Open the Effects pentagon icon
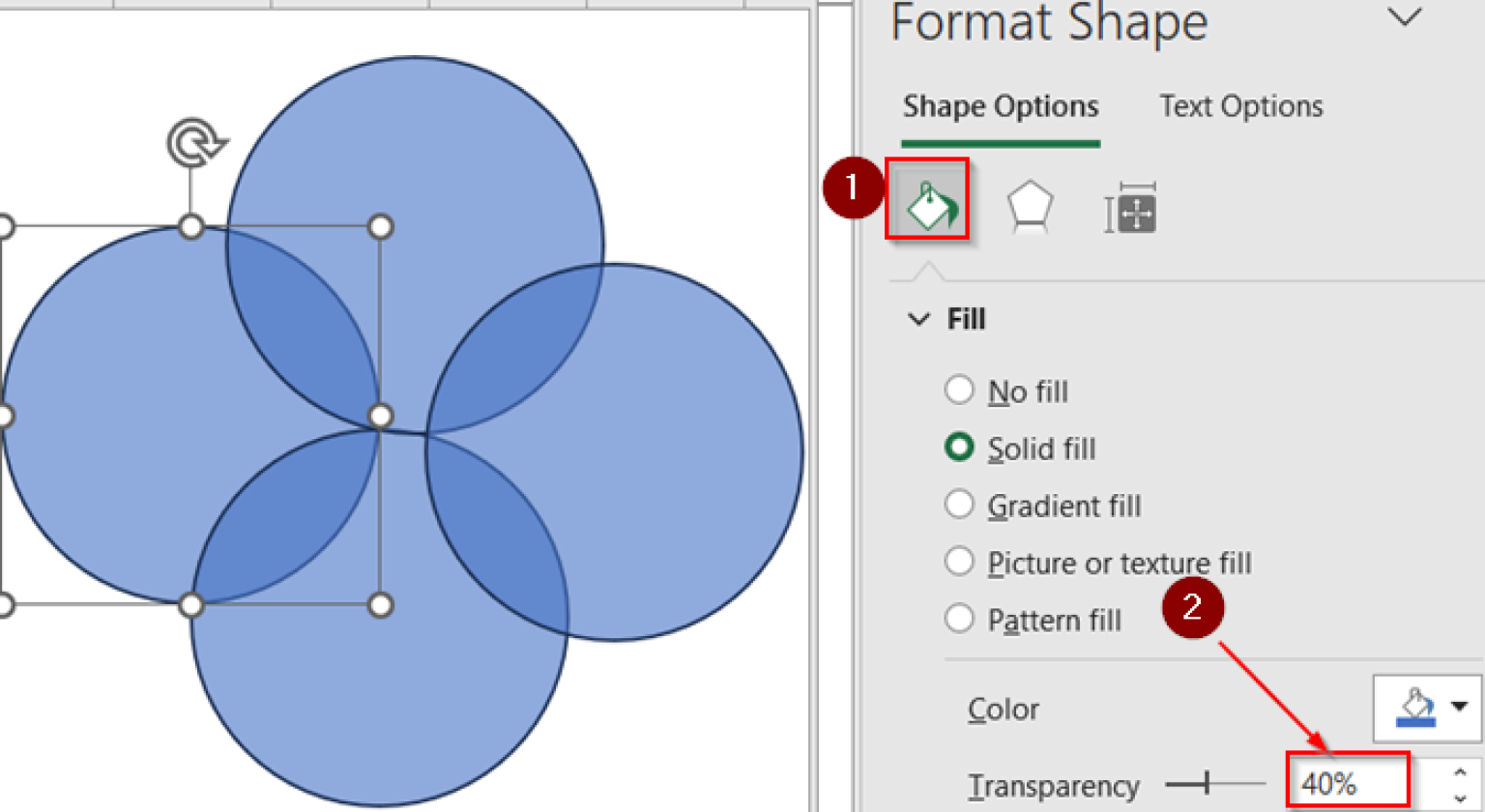 1030,208
